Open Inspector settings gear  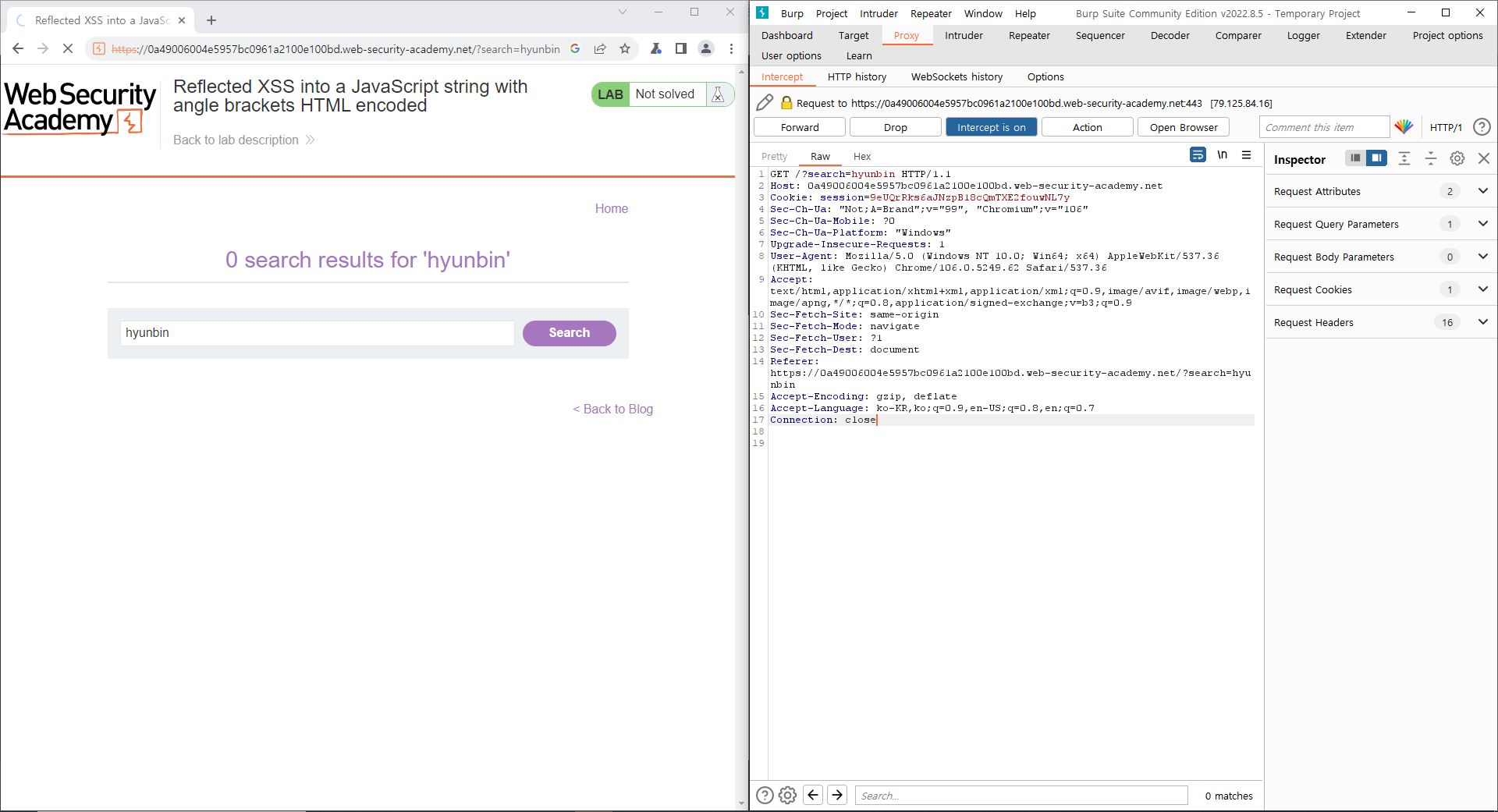(1457, 158)
